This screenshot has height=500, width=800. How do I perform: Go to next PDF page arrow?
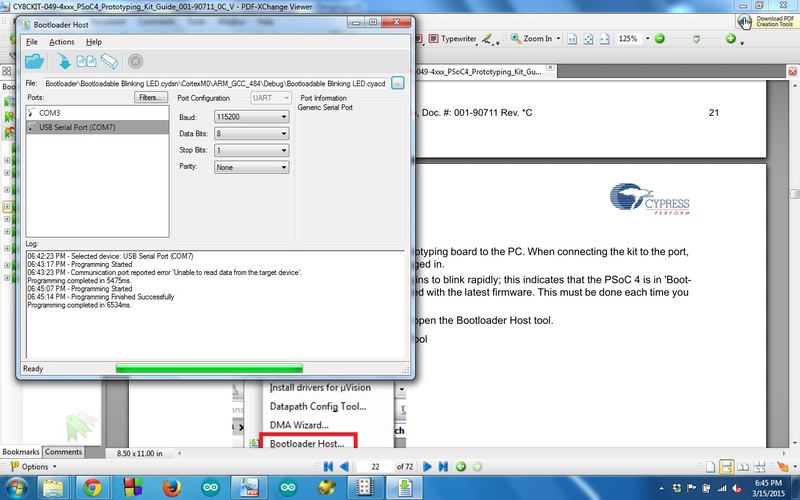427,466
